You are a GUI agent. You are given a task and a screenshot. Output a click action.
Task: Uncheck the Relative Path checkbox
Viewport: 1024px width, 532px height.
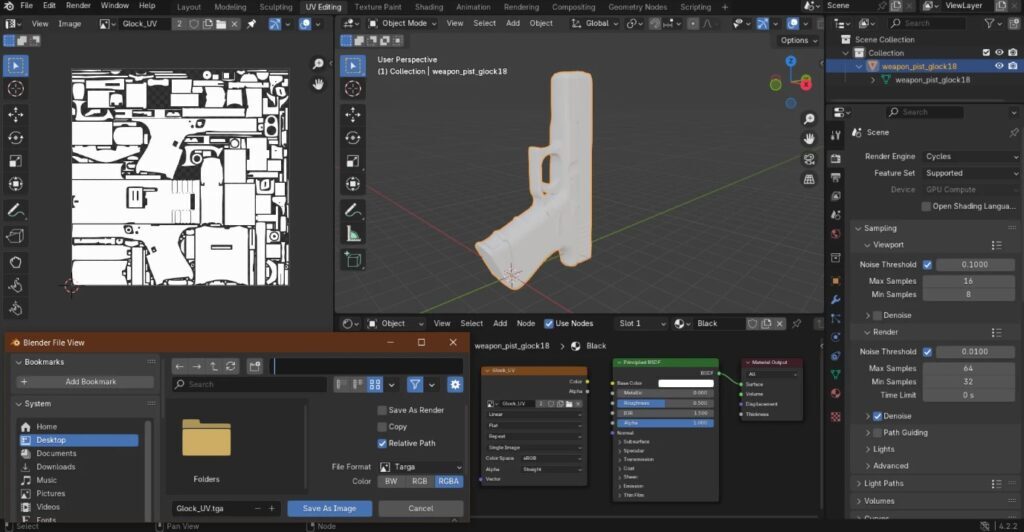(x=382, y=443)
